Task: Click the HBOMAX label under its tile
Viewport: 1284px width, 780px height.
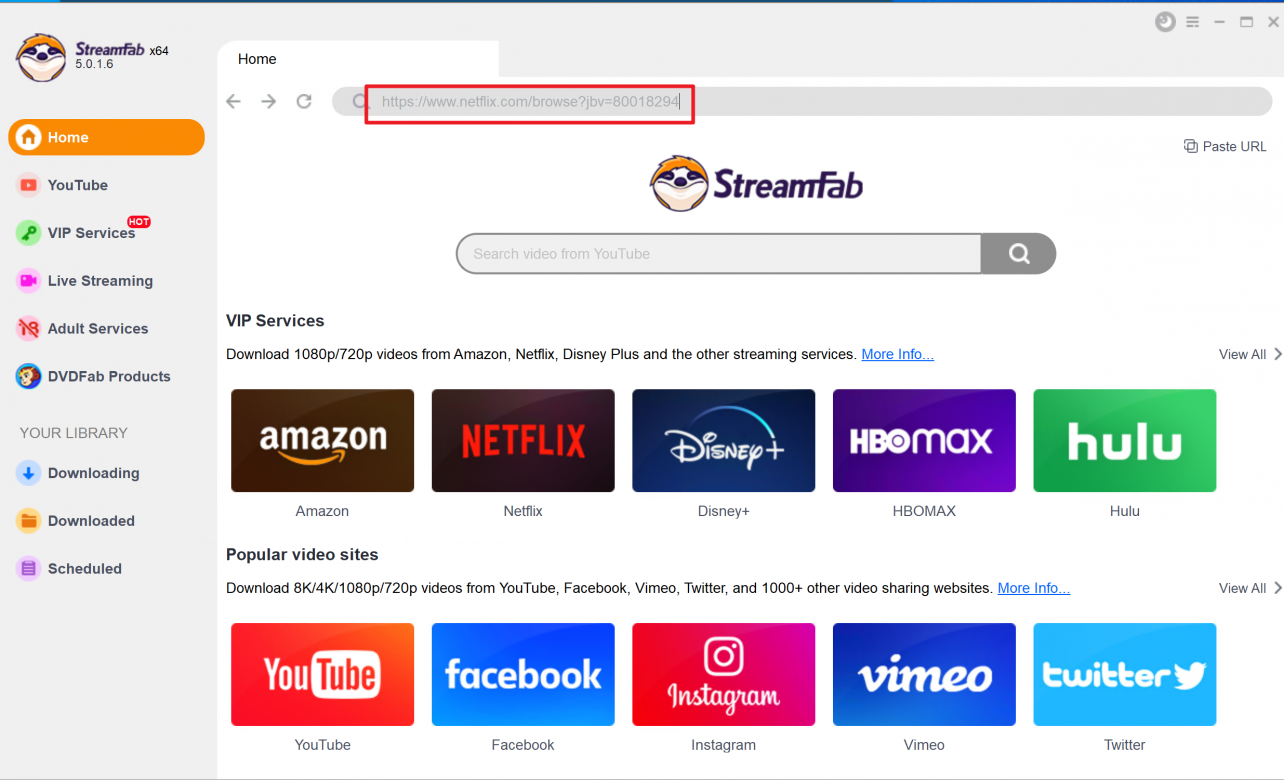Action: [924, 511]
